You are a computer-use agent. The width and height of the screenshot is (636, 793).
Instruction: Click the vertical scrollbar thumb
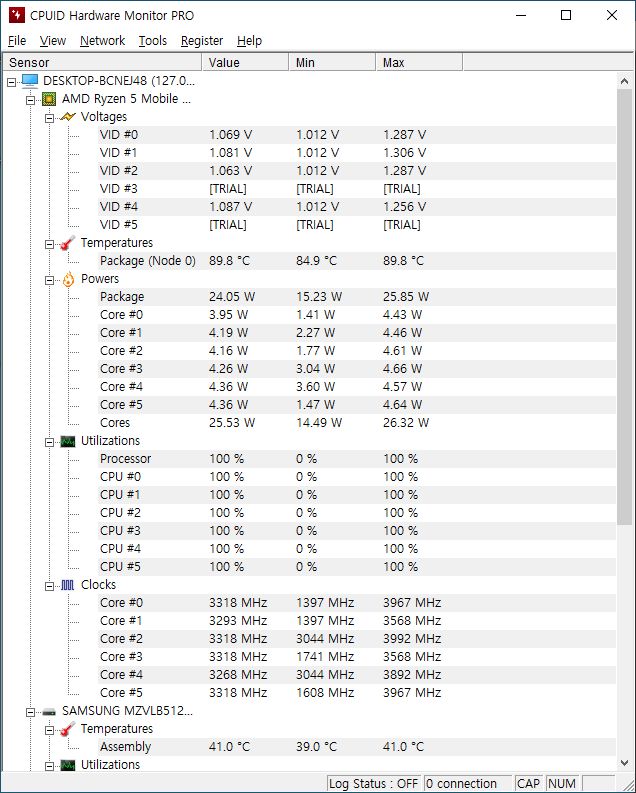pyautogui.click(x=624, y=307)
